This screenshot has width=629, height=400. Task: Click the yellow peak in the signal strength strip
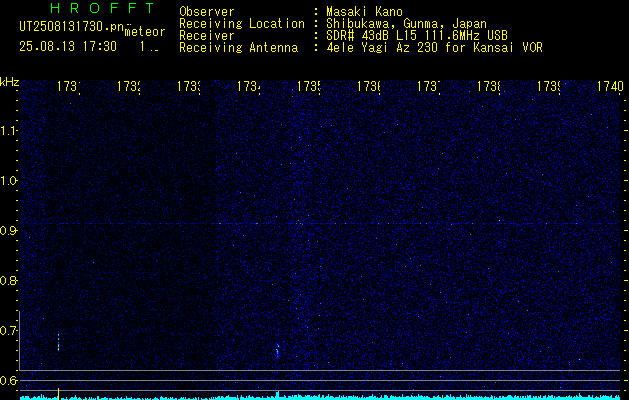coord(59,394)
